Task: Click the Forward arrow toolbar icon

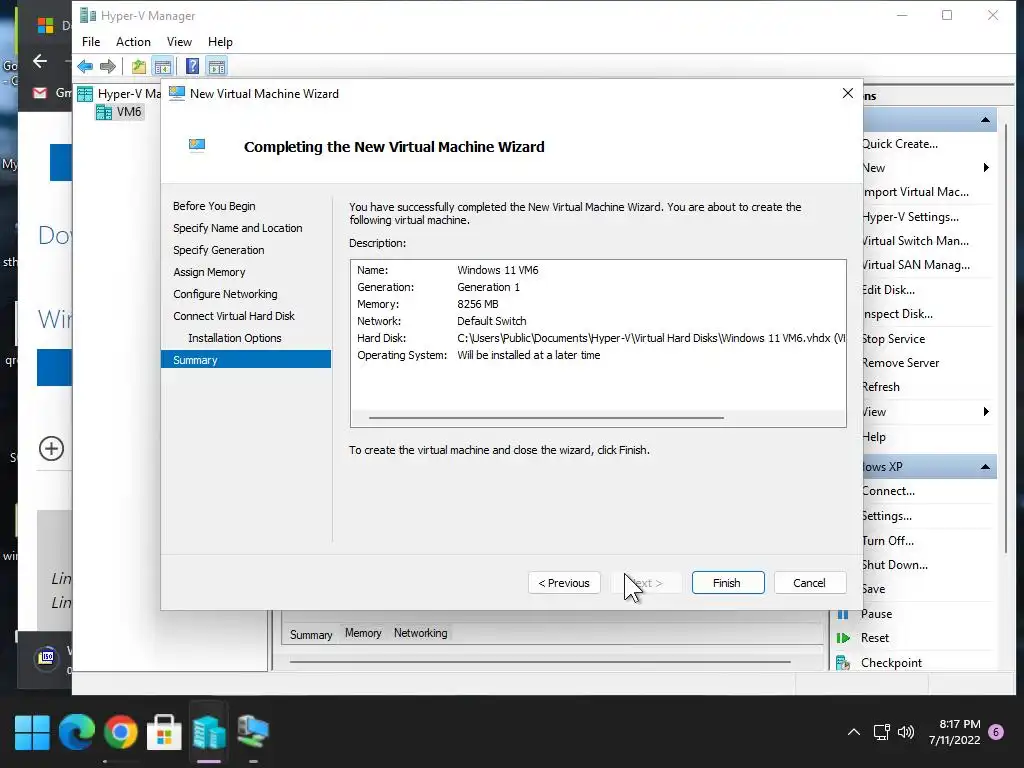Action: click(108, 66)
